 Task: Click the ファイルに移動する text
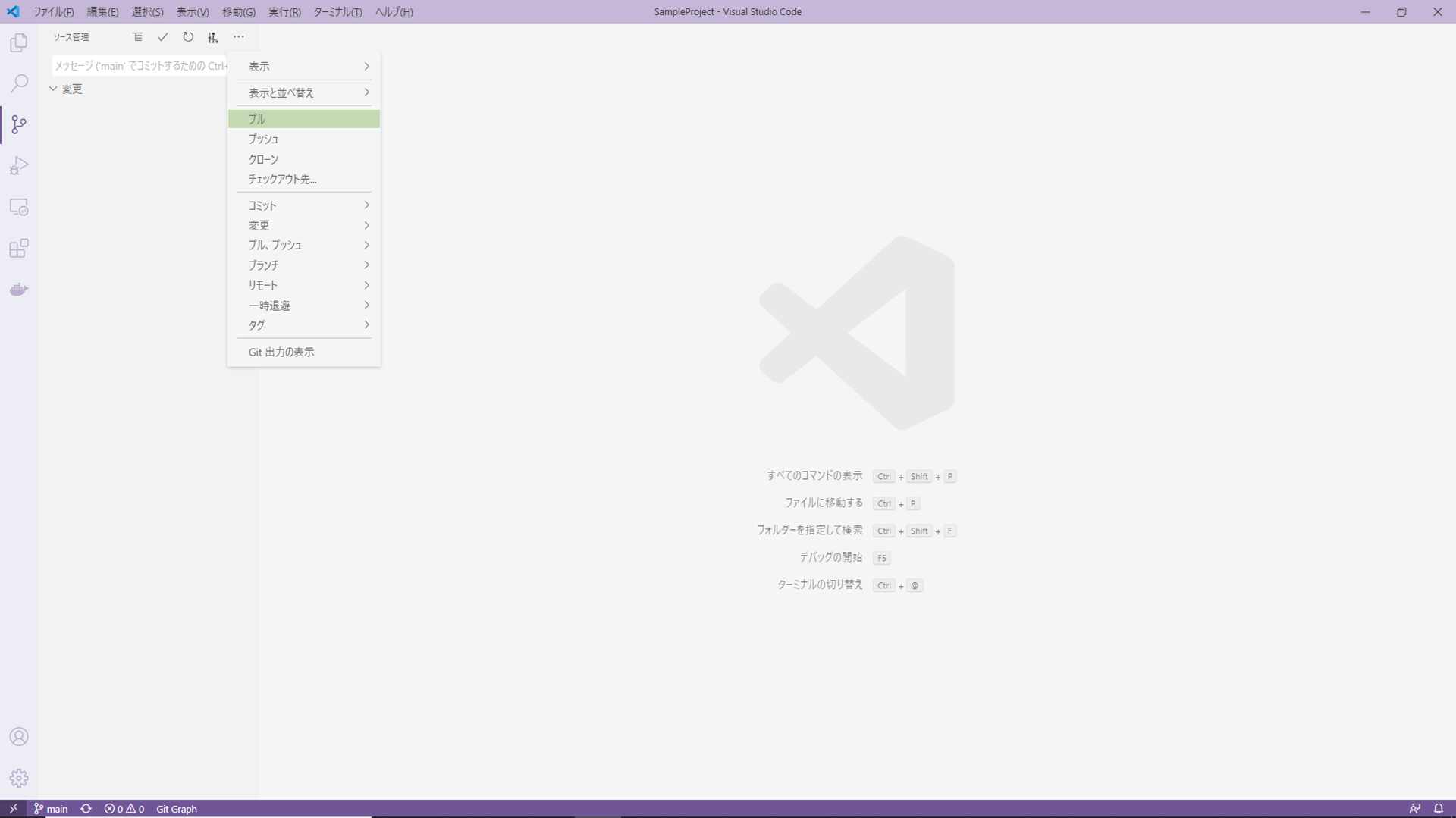(x=824, y=503)
